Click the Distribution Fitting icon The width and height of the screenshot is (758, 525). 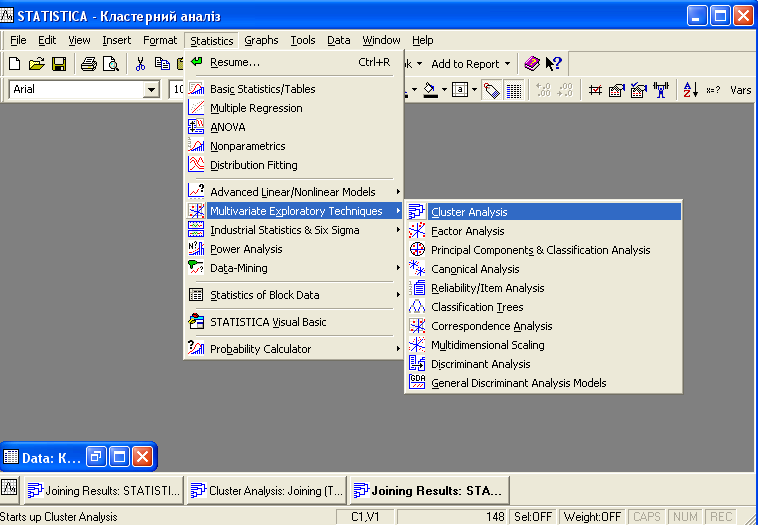pos(196,164)
